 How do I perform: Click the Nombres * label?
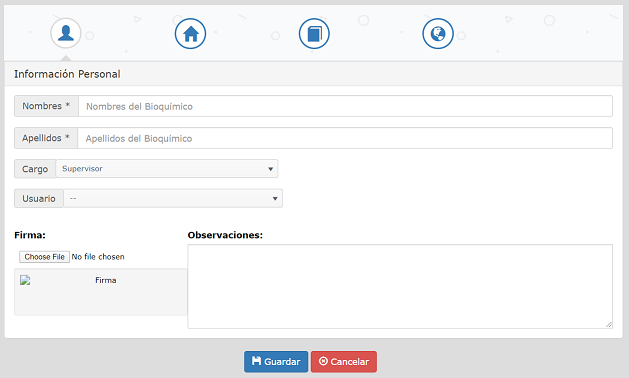[47, 106]
